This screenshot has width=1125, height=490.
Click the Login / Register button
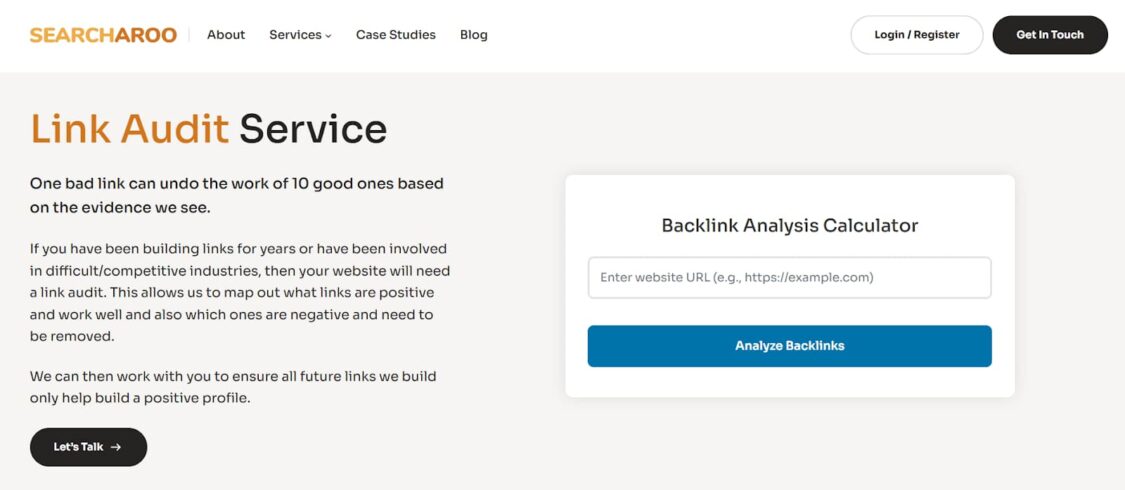click(916, 34)
